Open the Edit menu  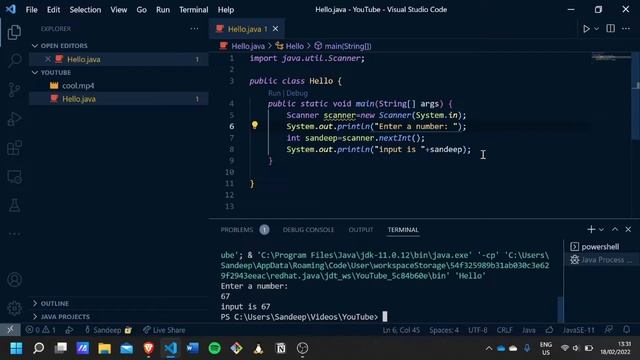pos(53,10)
